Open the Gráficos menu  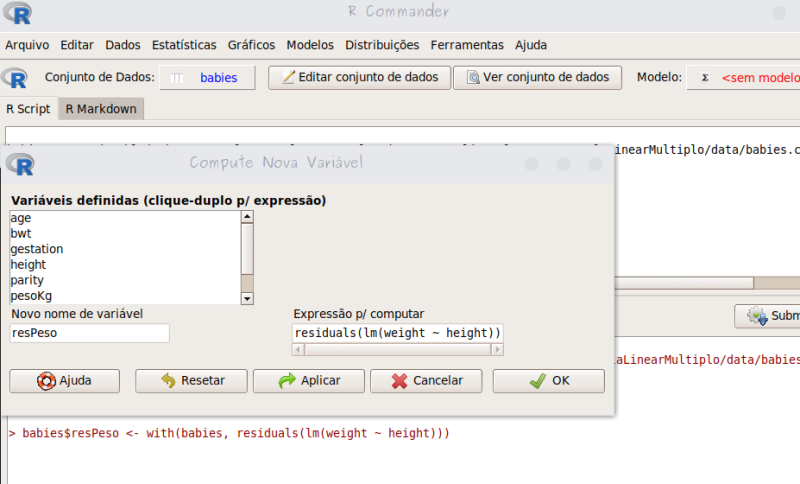251,45
